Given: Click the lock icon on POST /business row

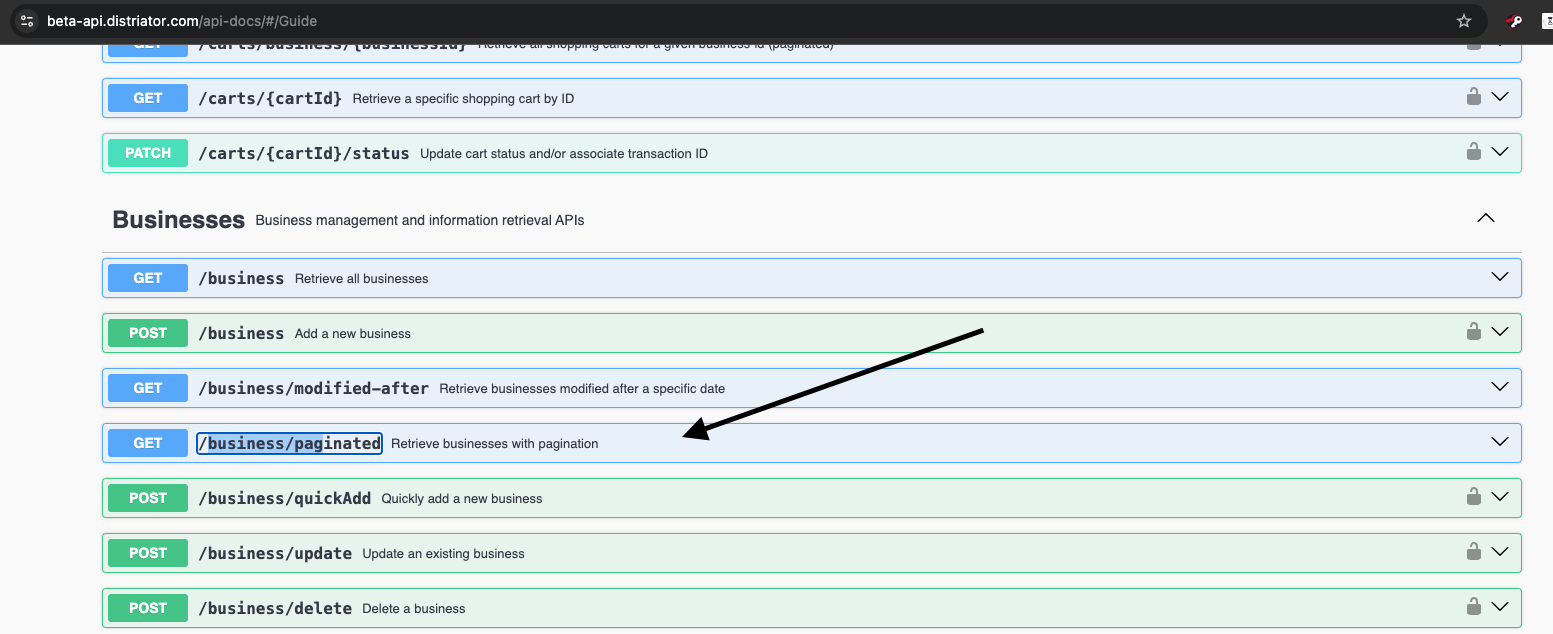Looking at the screenshot, I should coord(1473,332).
